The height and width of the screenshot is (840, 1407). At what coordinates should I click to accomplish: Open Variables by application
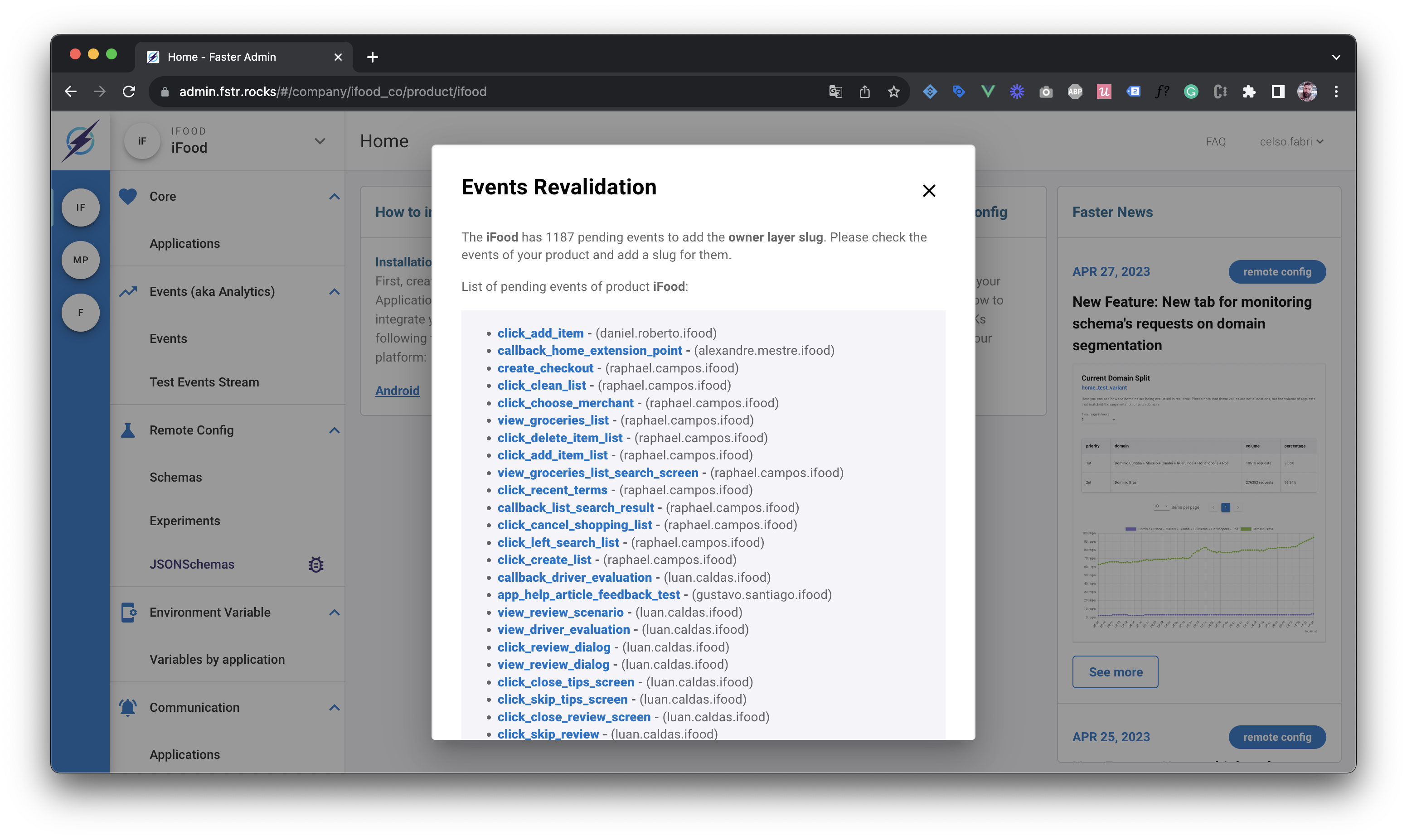[x=217, y=659]
